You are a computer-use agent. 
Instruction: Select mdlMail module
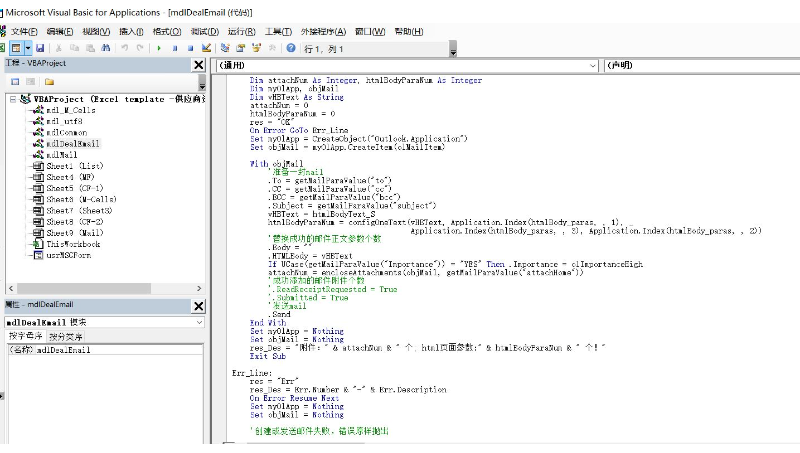(61, 155)
